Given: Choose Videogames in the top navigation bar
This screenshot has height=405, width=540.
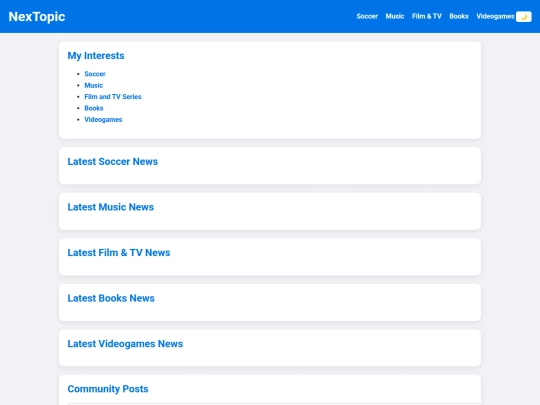Looking at the screenshot, I should click(495, 16).
